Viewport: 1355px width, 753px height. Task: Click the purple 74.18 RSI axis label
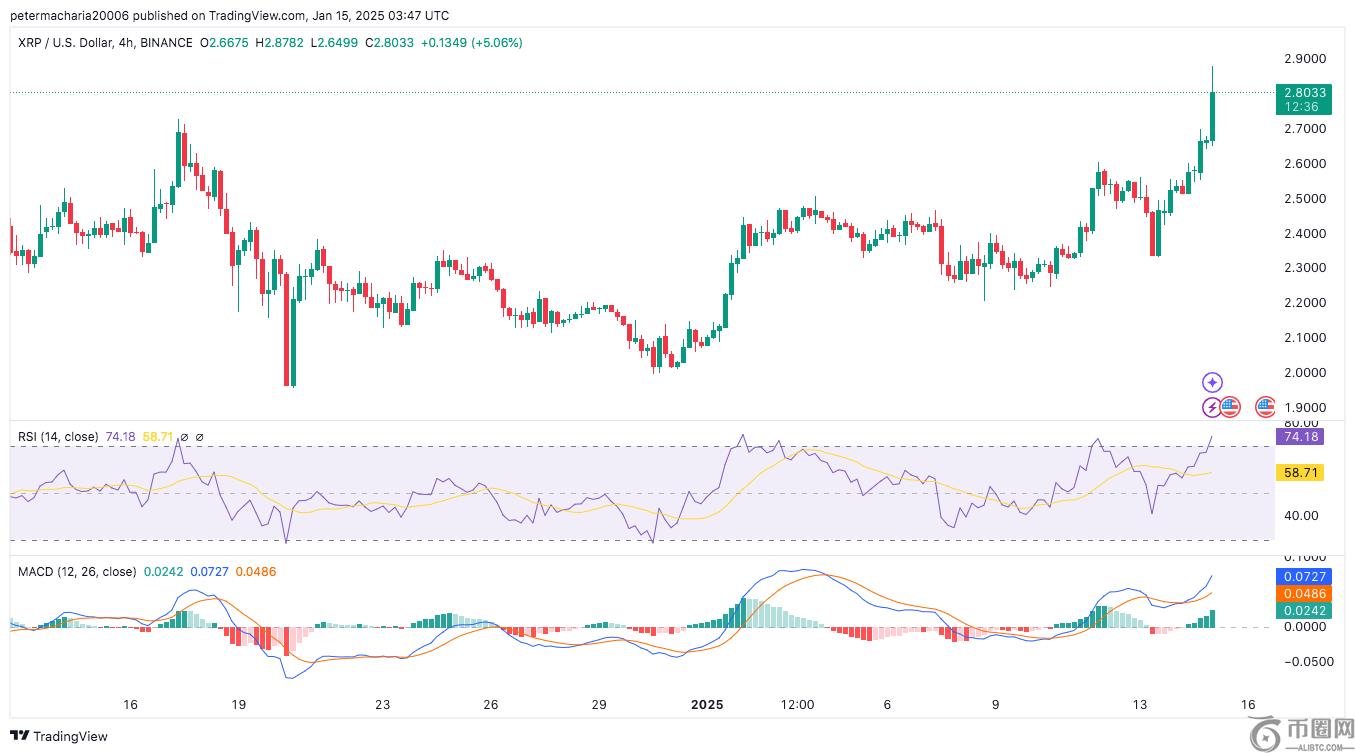1300,437
